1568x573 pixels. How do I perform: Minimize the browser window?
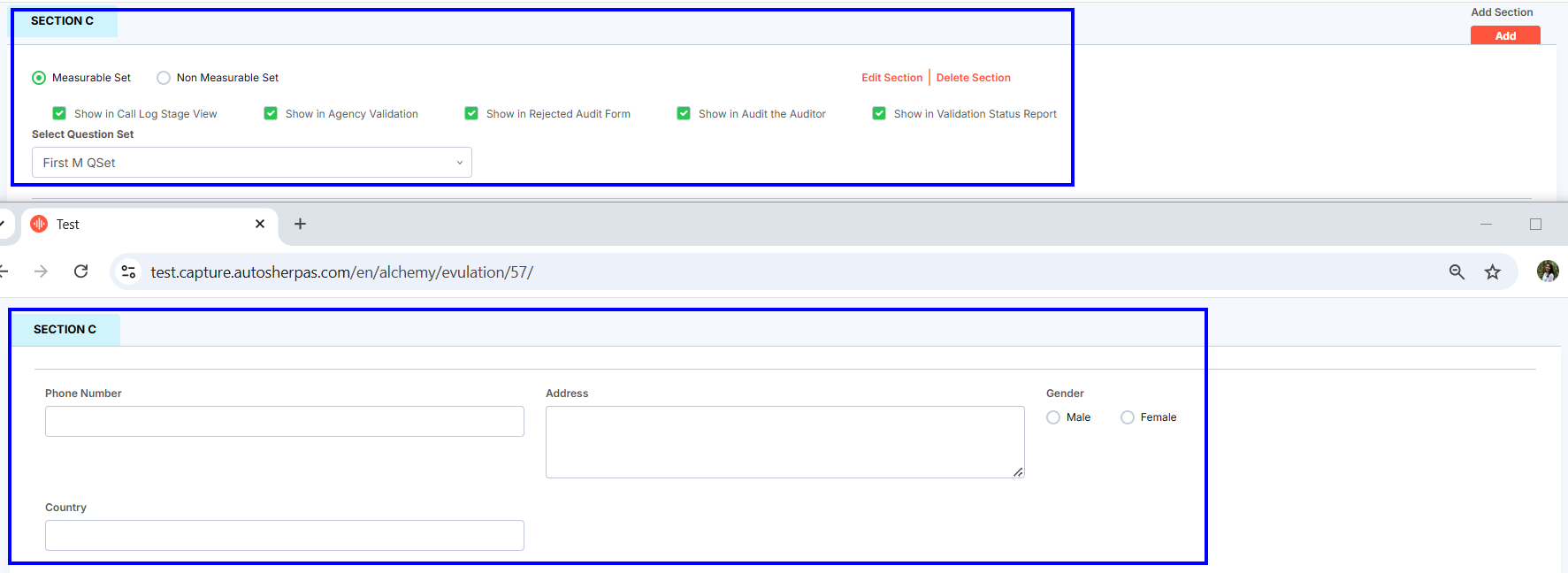click(1486, 225)
